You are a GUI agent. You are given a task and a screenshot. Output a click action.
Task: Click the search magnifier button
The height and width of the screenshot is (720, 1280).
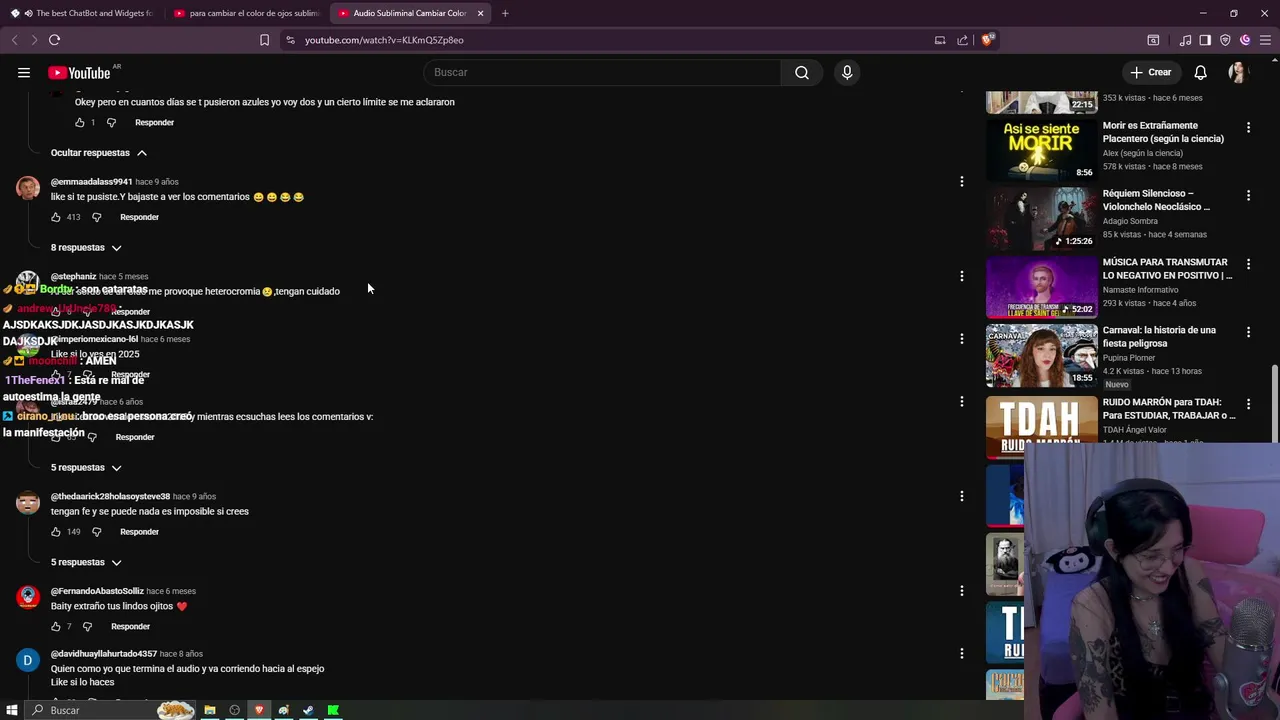[802, 72]
